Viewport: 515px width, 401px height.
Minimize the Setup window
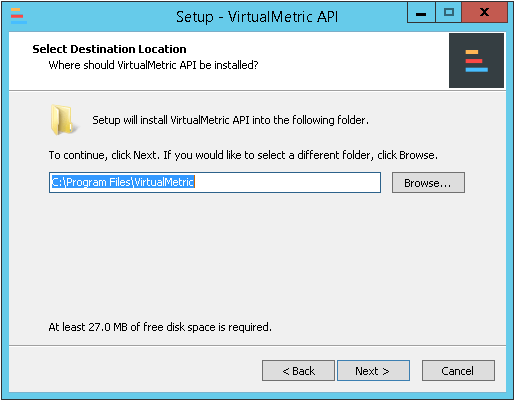421,13
